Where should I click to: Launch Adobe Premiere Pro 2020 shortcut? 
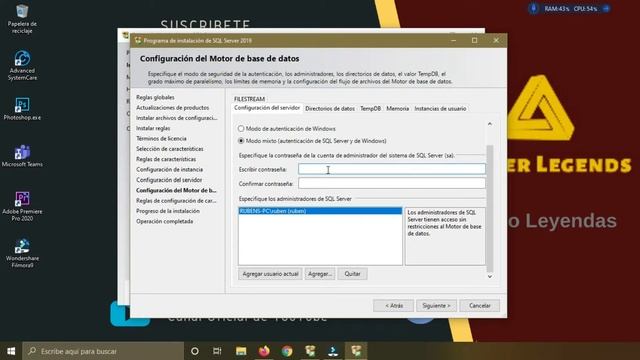tap(22, 206)
